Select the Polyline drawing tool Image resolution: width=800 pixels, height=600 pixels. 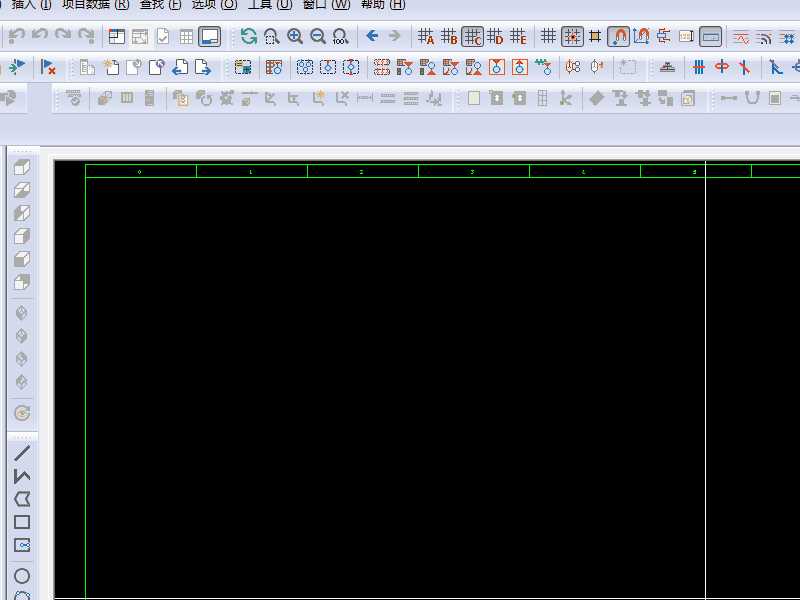22,476
